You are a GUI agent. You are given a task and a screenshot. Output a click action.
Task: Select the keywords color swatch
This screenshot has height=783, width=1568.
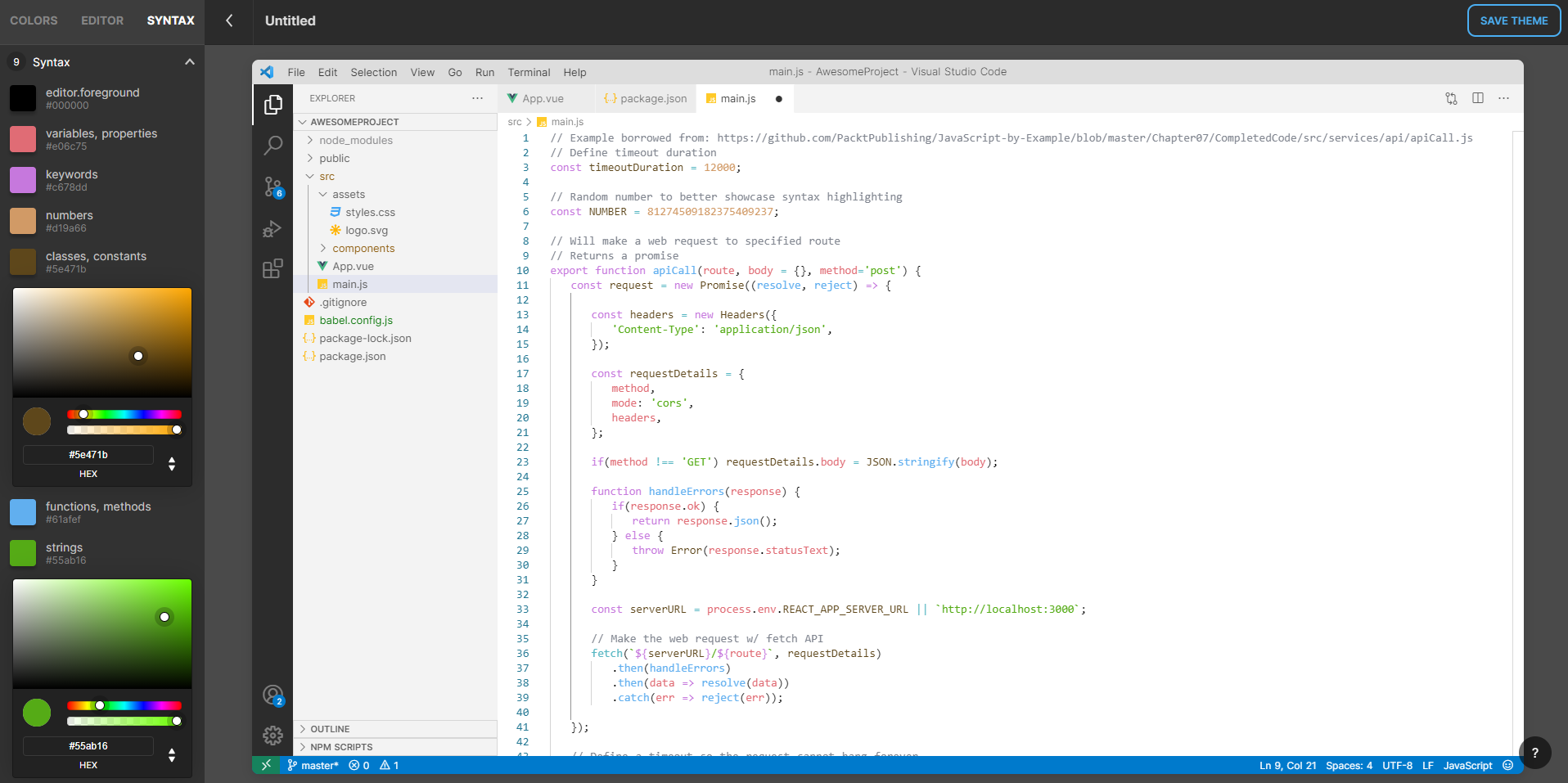tap(23, 180)
